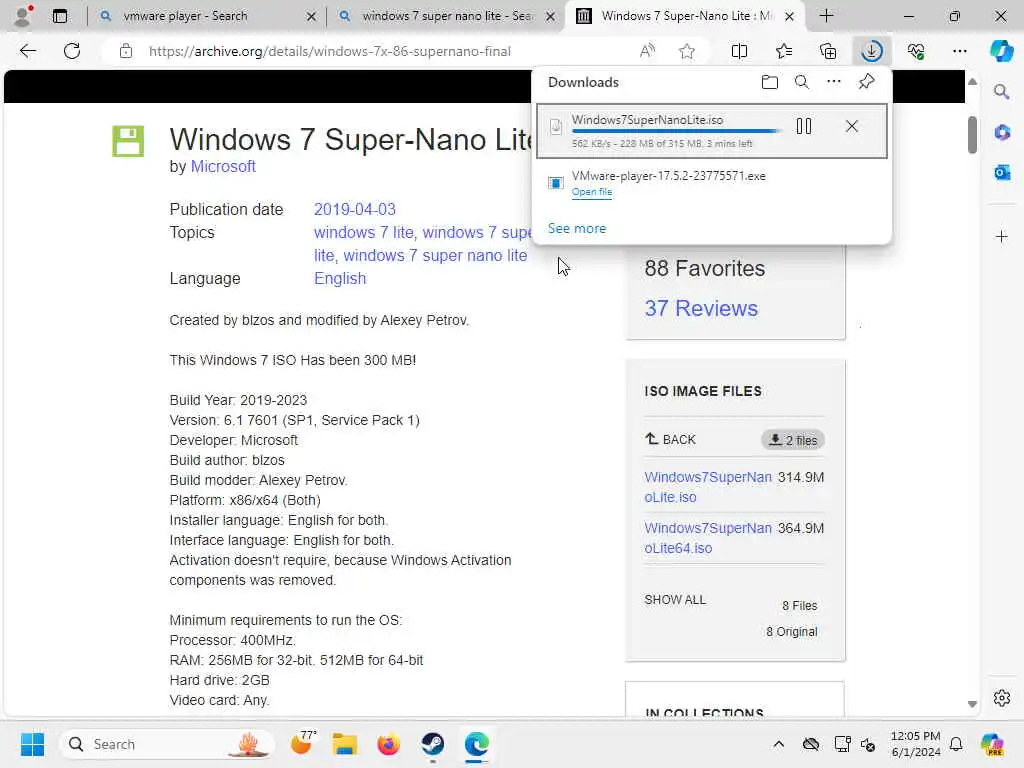The width and height of the screenshot is (1024, 768).
Task: Close windows 7 super nano lite search tab
Action: click(551, 16)
